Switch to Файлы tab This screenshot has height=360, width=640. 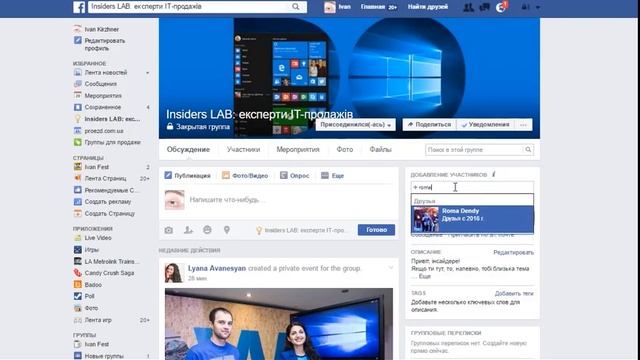tap(380, 149)
